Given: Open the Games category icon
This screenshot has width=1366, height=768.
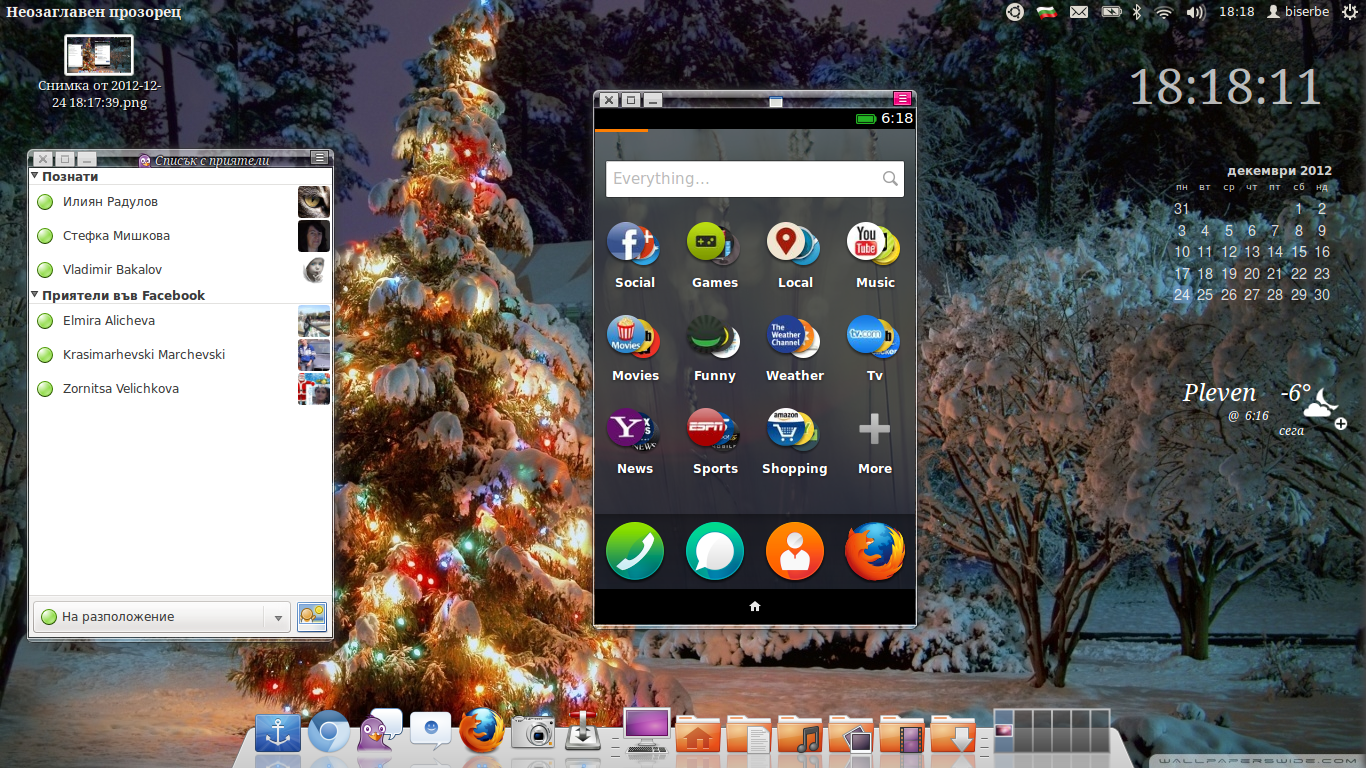Looking at the screenshot, I should click(x=714, y=244).
